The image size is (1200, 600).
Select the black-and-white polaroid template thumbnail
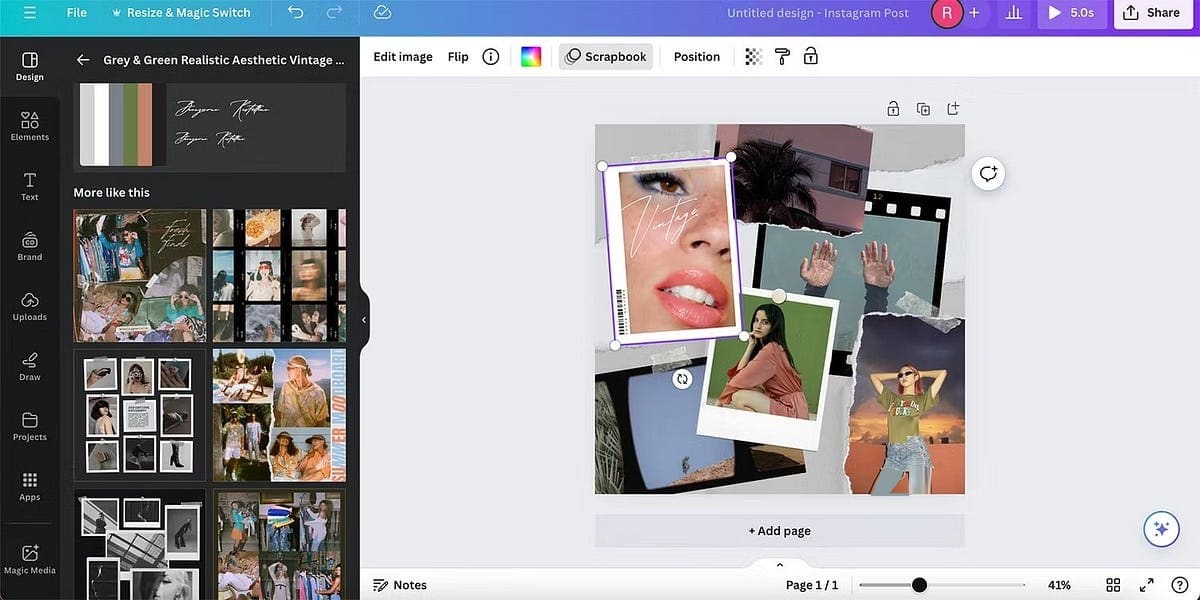coord(140,544)
